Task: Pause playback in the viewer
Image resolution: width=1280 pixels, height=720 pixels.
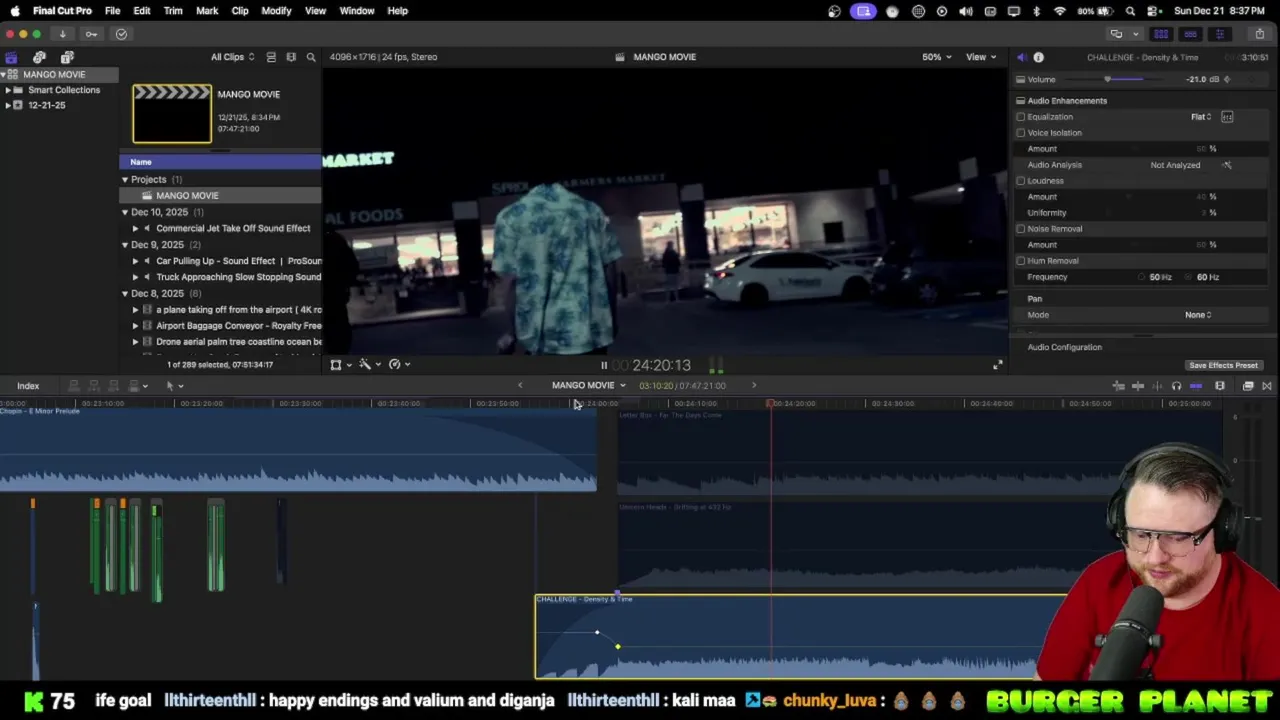Action: point(604,366)
